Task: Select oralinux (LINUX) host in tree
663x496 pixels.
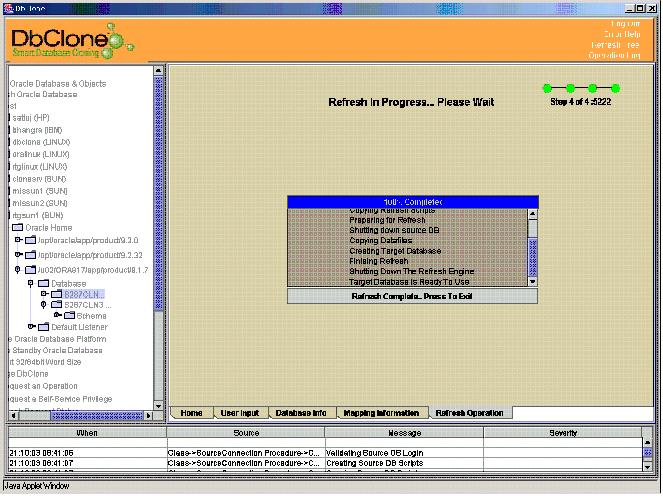Action: coord(41,154)
